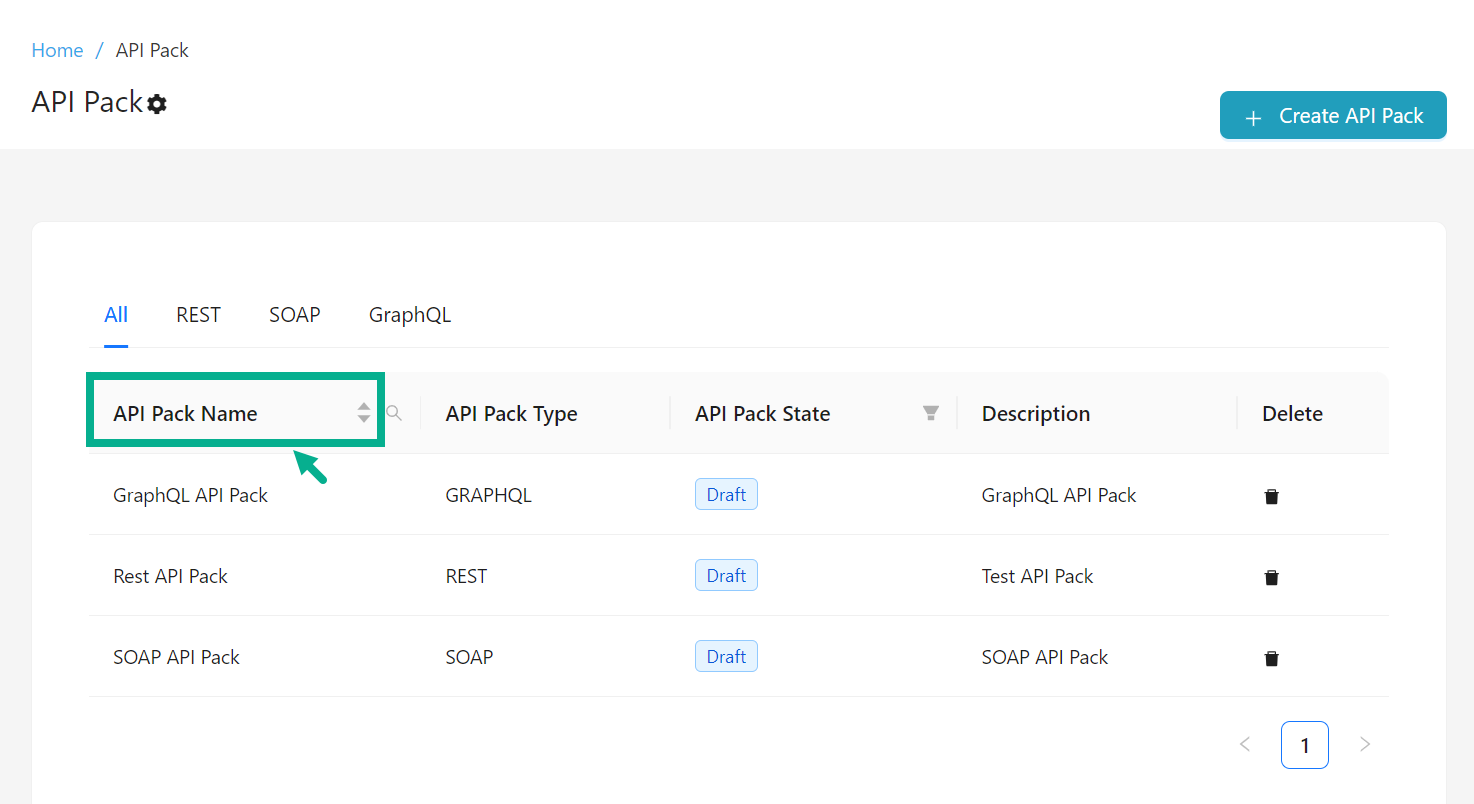Select page 1 in pagination
Screen dimensions: 1474x804
click(1305, 745)
